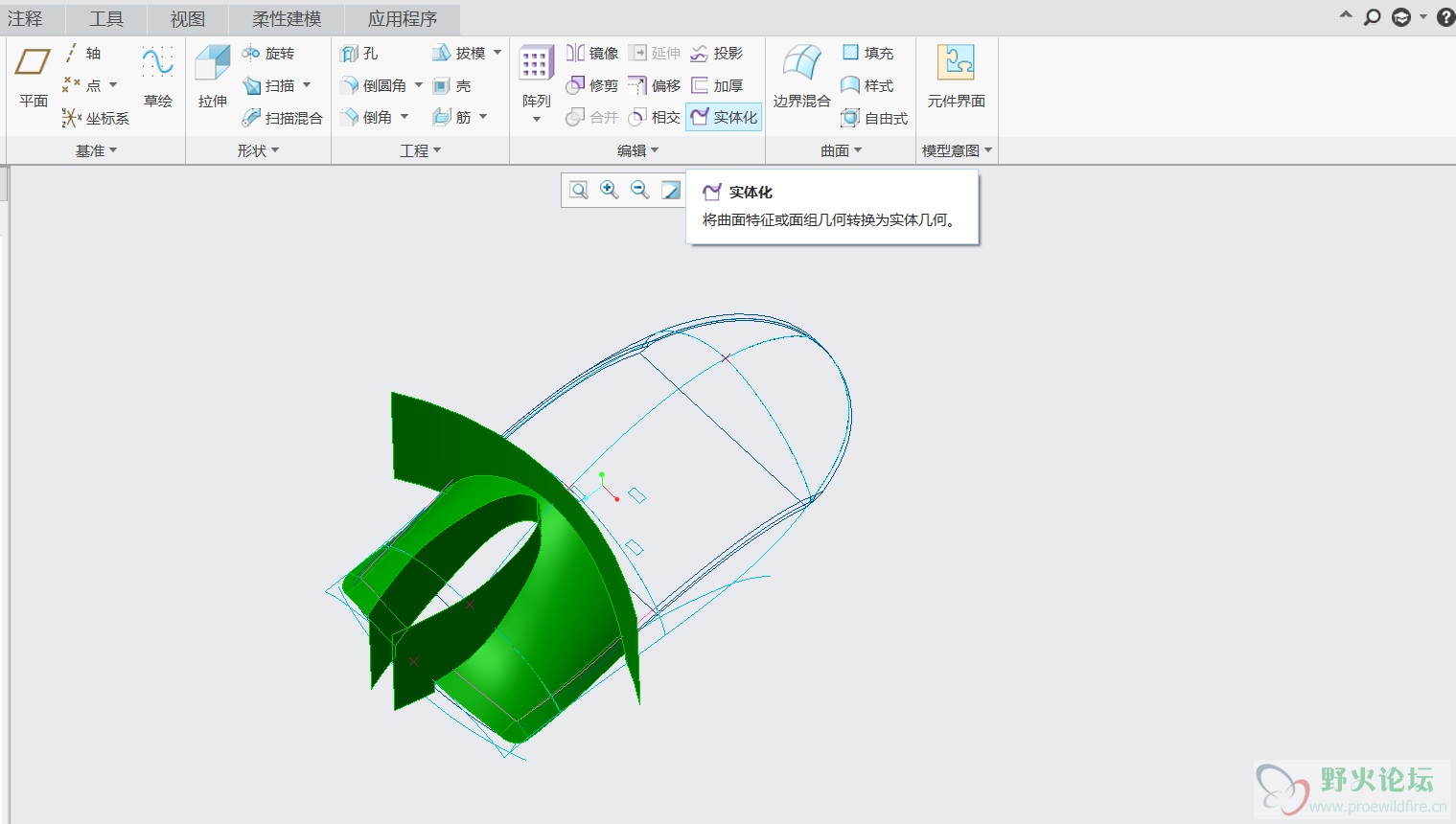Expand the 编辑 (Editing) group menu
This screenshot has width=1456, height=824.
click(637, 150)
